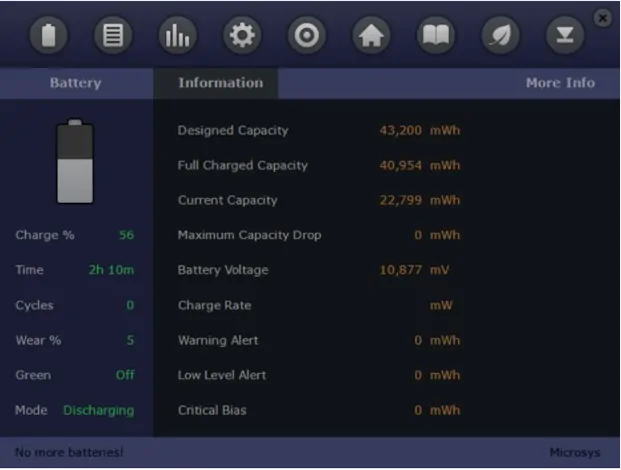The height and width of the screenshot is (470, 621).
Task: Click the battery icon in the toolbar
Action: (x=48, y=36)
